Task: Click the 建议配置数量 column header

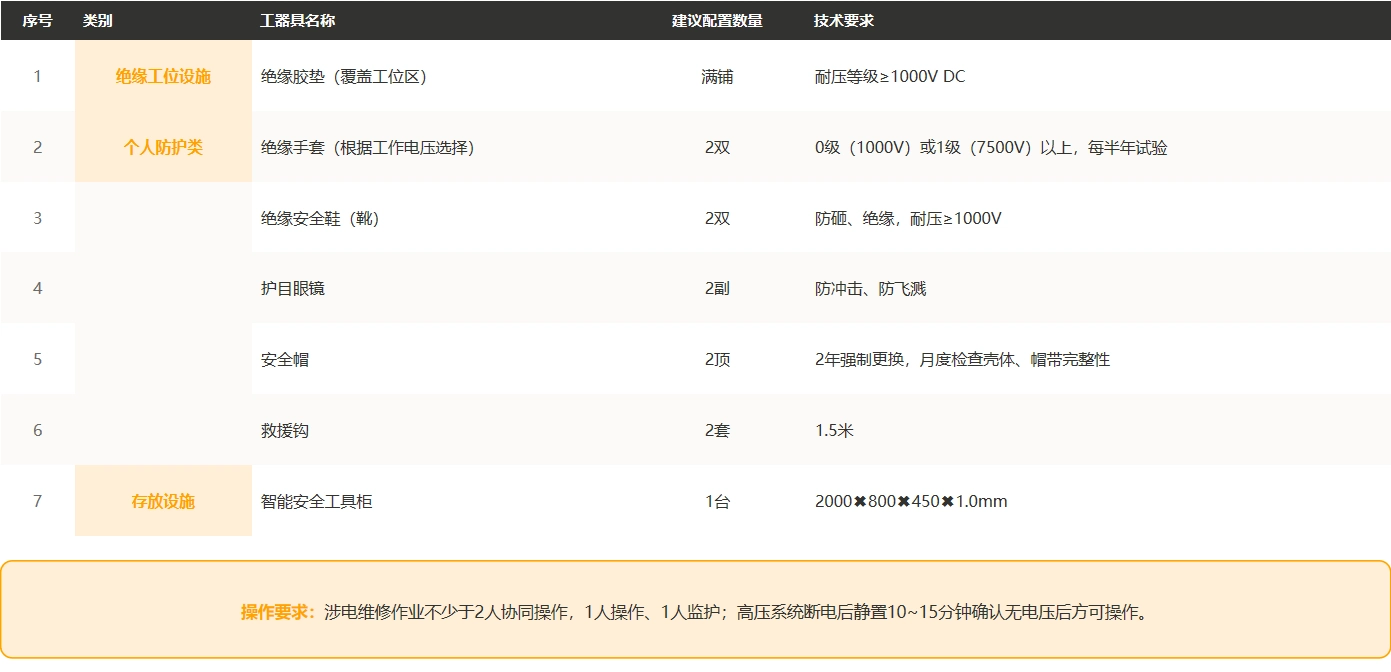Action: tap(717, 20)
